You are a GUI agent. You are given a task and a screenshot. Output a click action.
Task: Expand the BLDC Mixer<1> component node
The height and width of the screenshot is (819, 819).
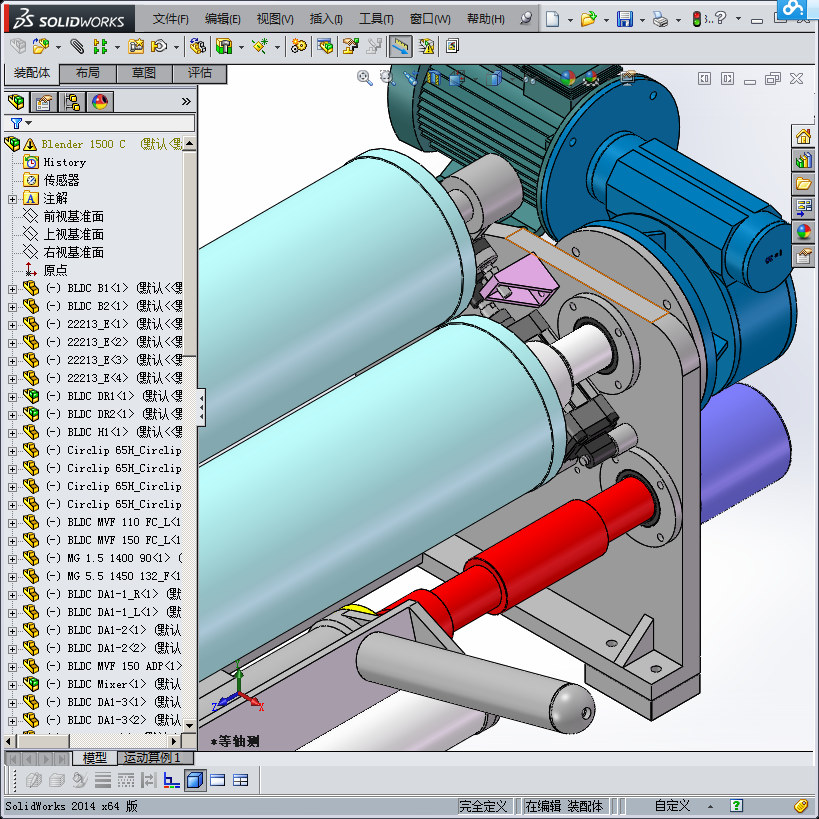(13, 685)
